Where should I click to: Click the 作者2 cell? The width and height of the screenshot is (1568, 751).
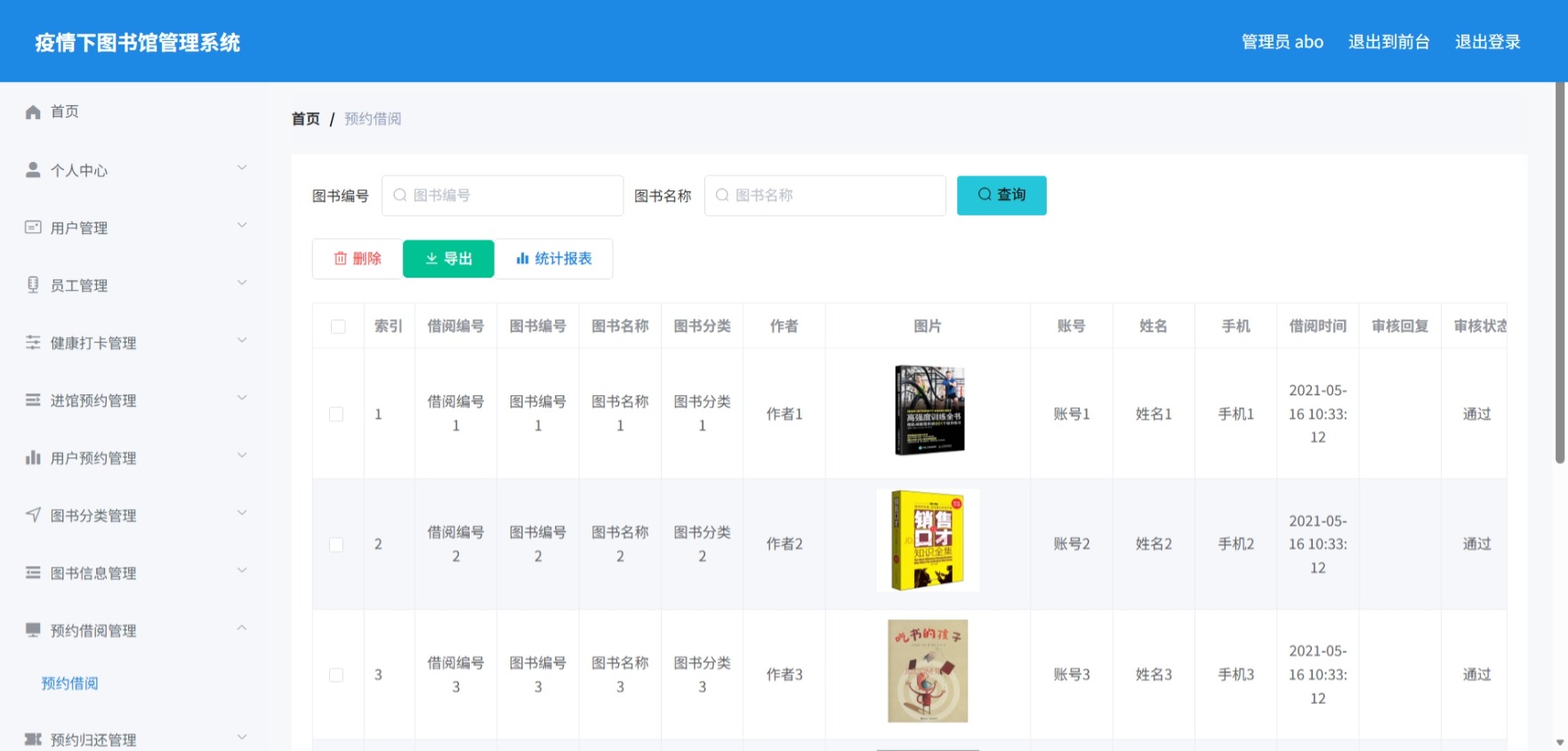click(784, 544)
